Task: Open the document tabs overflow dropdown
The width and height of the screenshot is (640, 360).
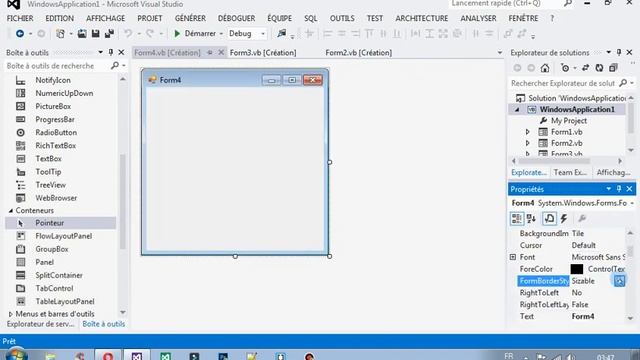Action: [500, 53]
